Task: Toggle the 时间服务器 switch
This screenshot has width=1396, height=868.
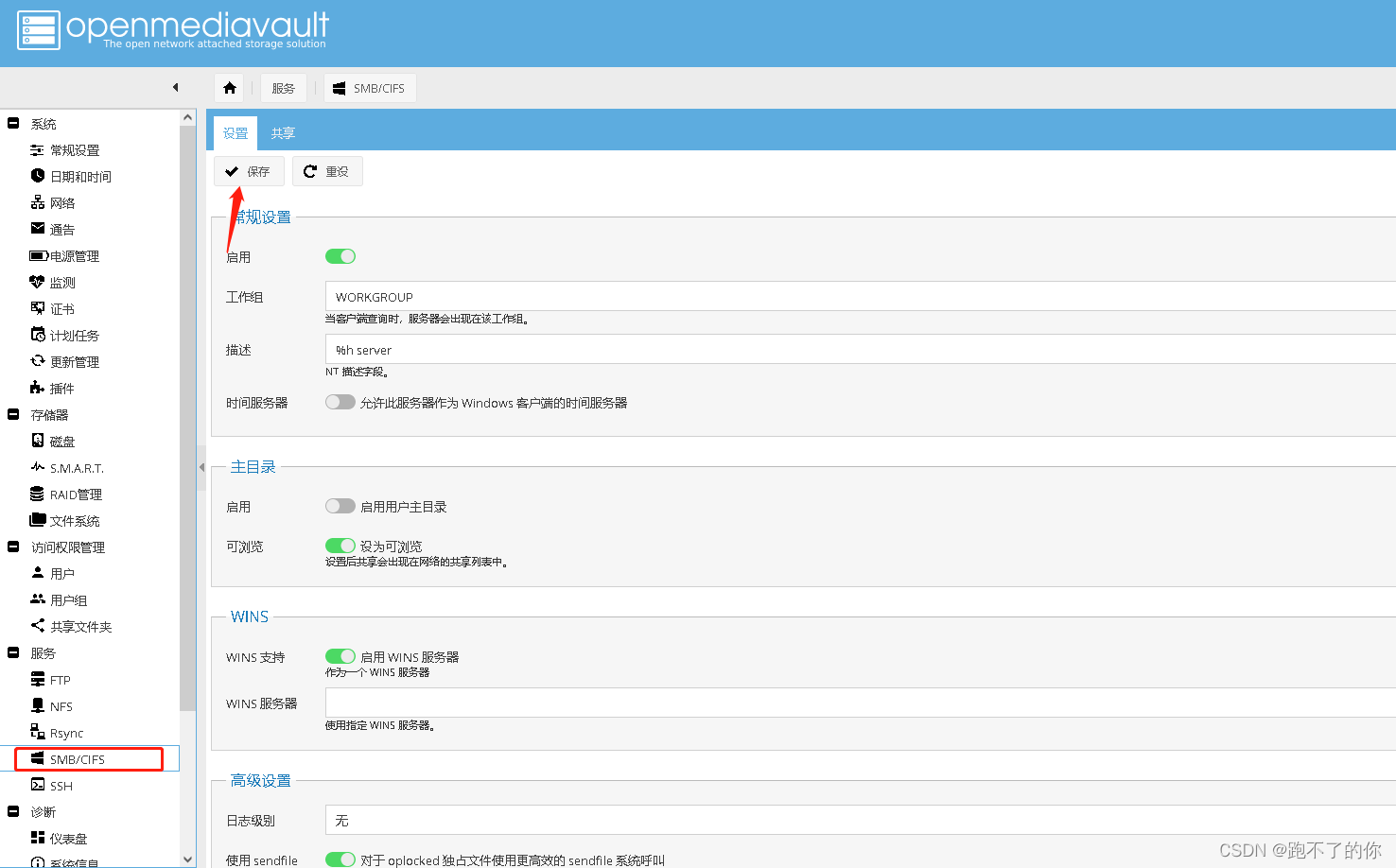Action: pos(340,402)
